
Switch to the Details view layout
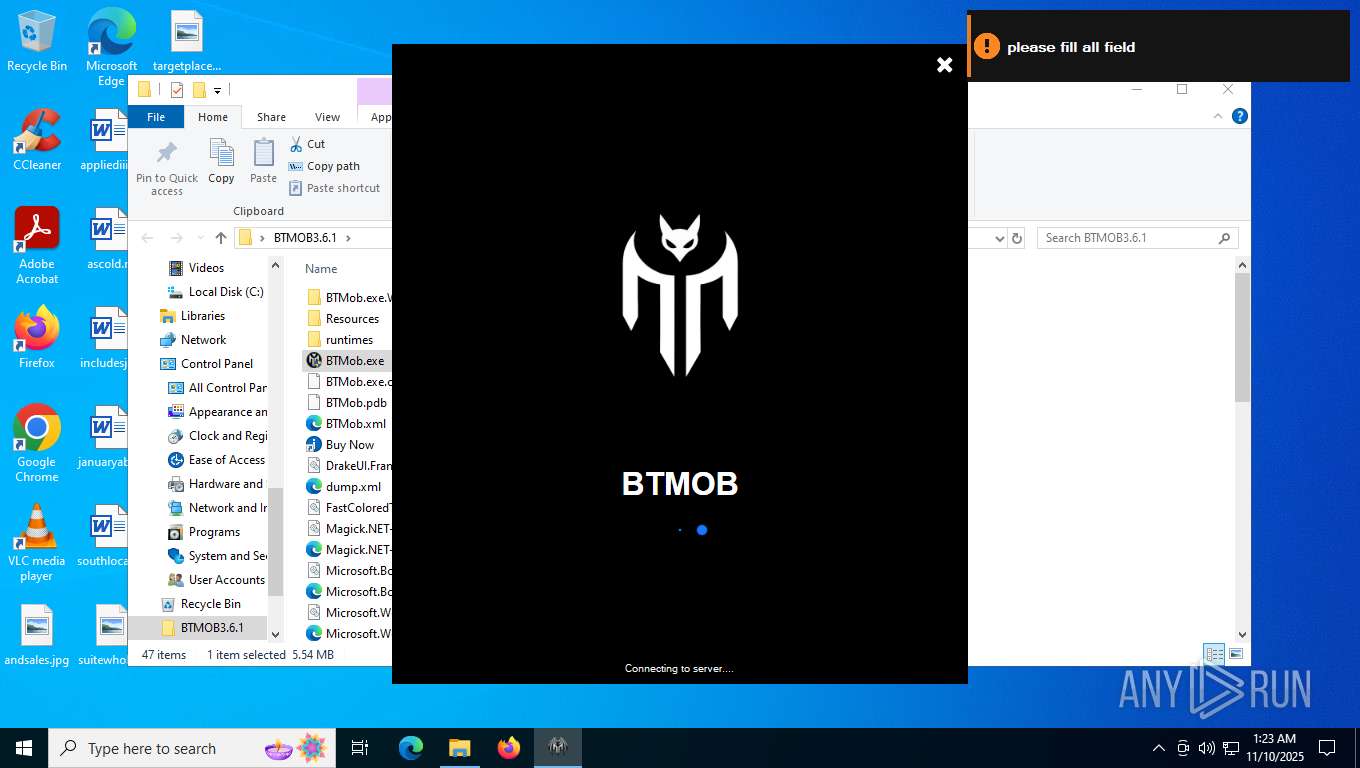[1215, 655]
